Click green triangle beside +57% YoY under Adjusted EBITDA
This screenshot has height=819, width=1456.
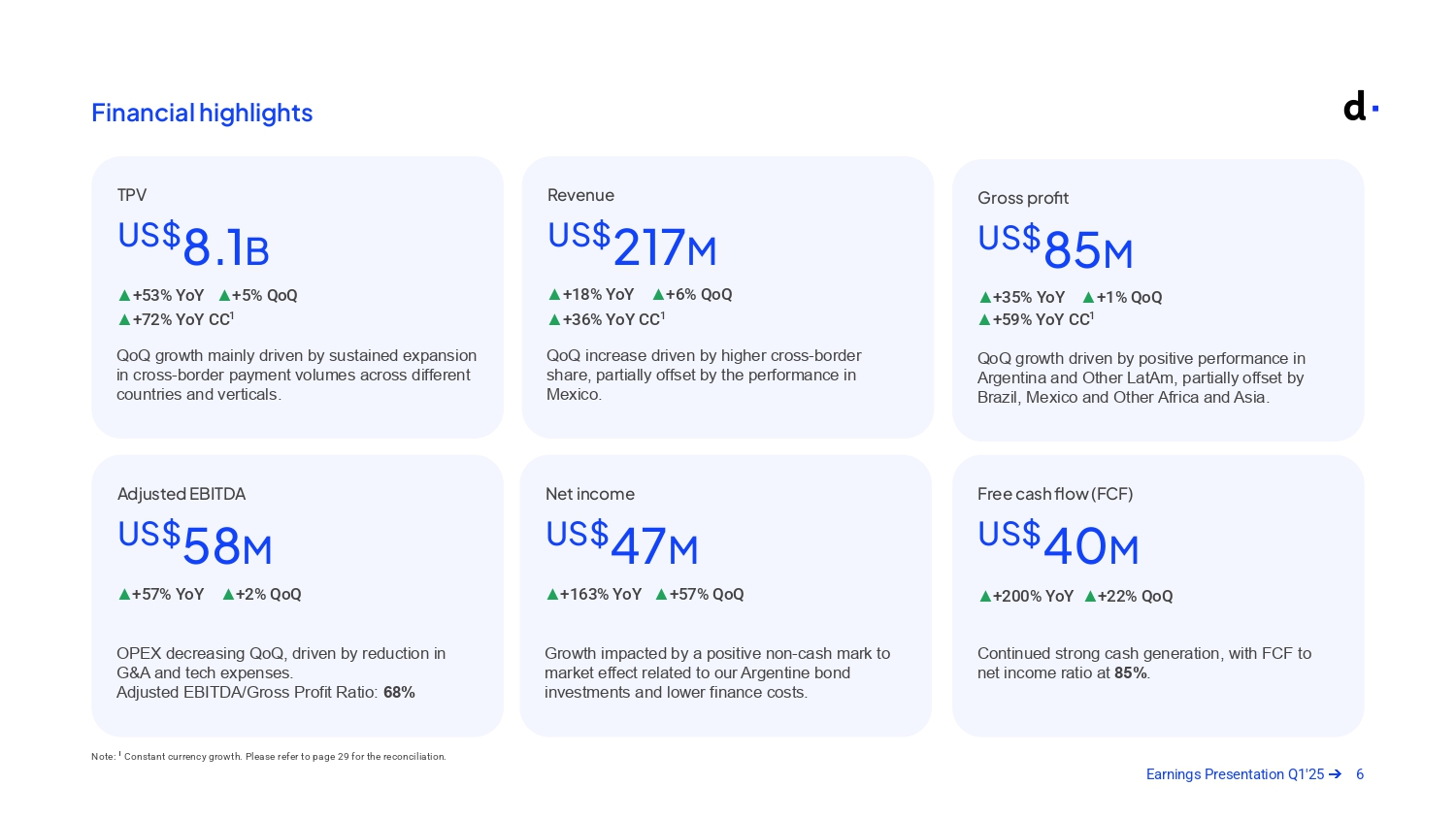click(124, 595)
